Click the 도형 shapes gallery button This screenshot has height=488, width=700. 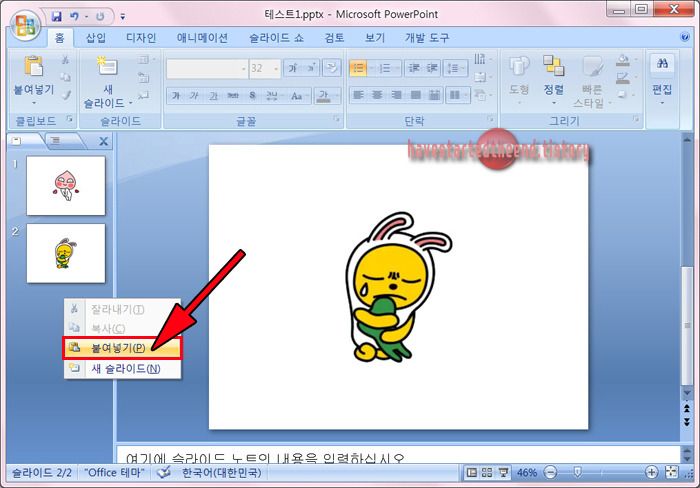coord(519,79)
